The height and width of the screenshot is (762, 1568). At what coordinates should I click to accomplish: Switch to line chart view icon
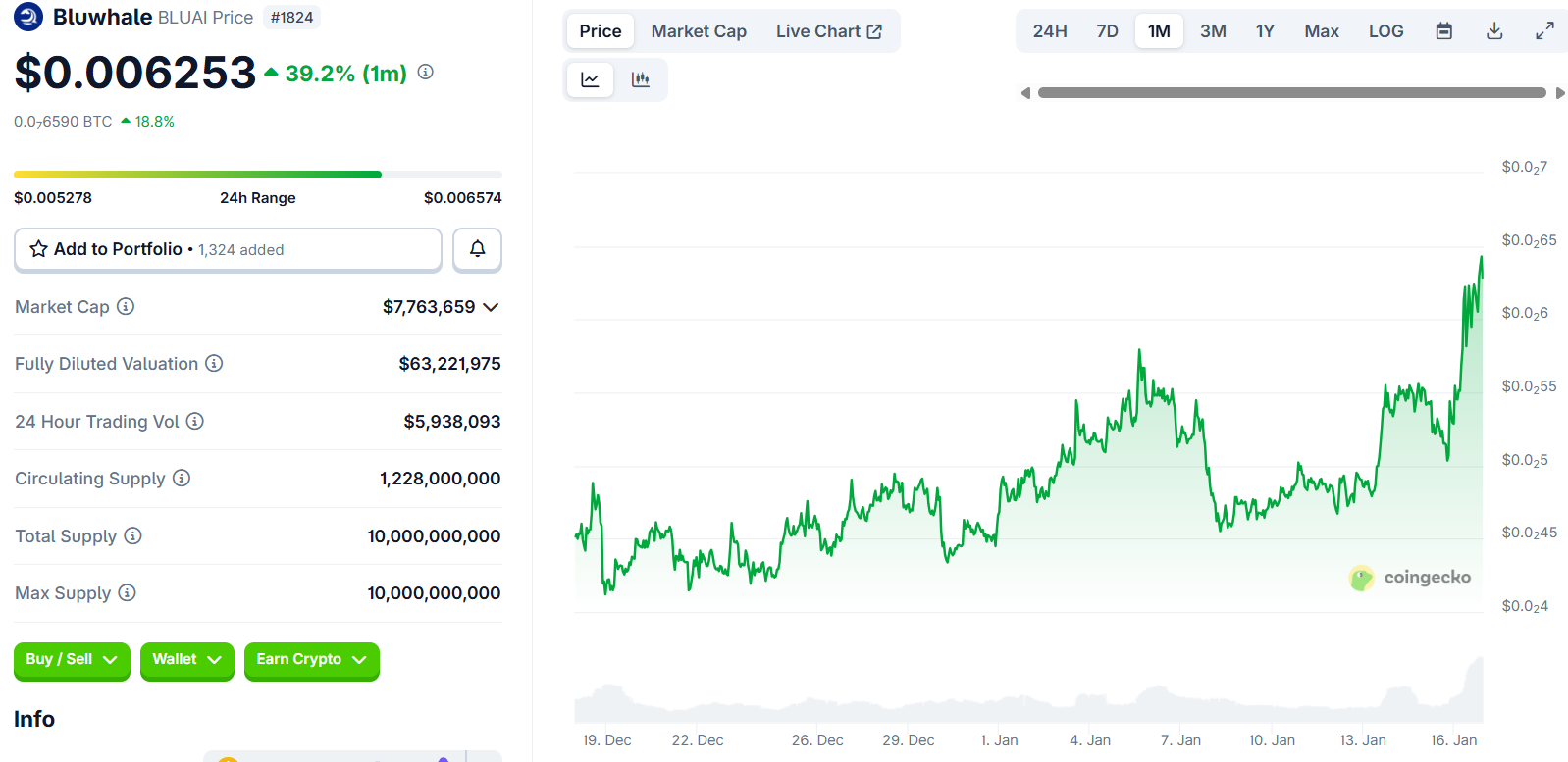point(591,80)
